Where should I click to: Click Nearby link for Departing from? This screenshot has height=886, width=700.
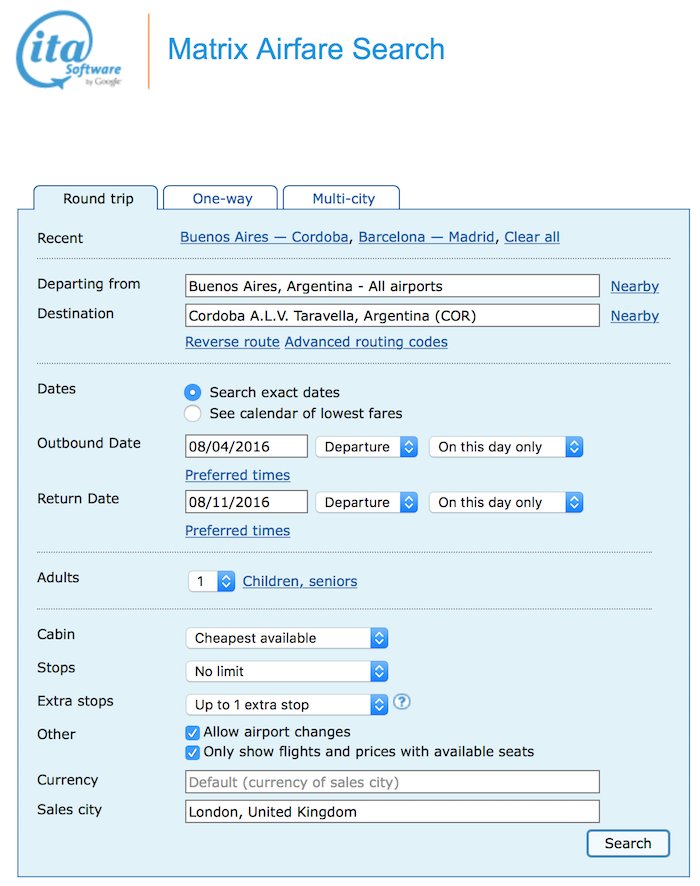634,286
